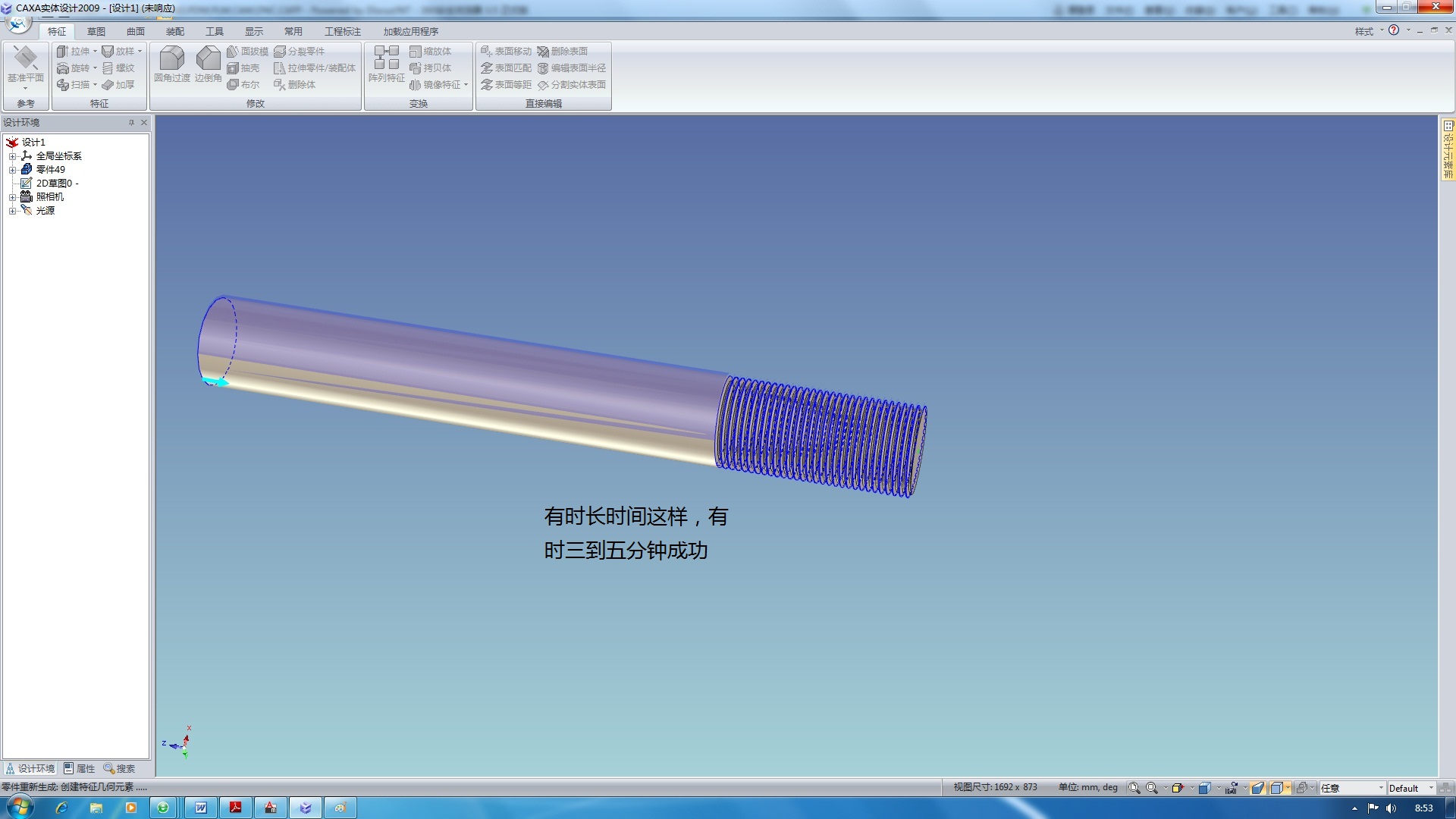Click the 删除表面 delete face tool
1456x819 pixels.
coord(562,51)
